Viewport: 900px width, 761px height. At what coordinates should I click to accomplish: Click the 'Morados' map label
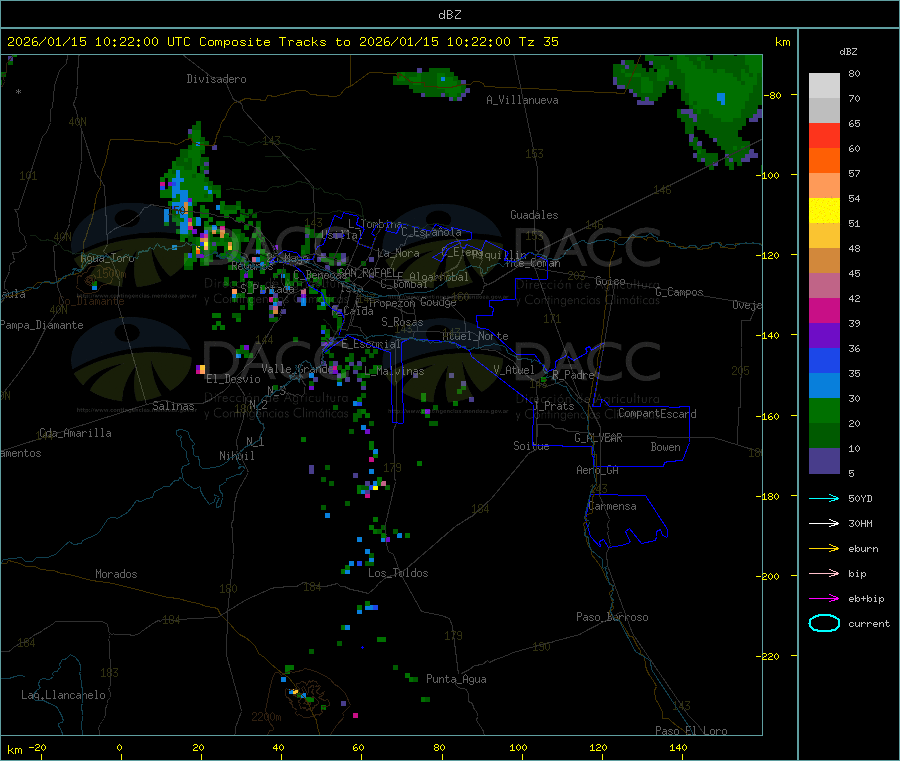116,574
